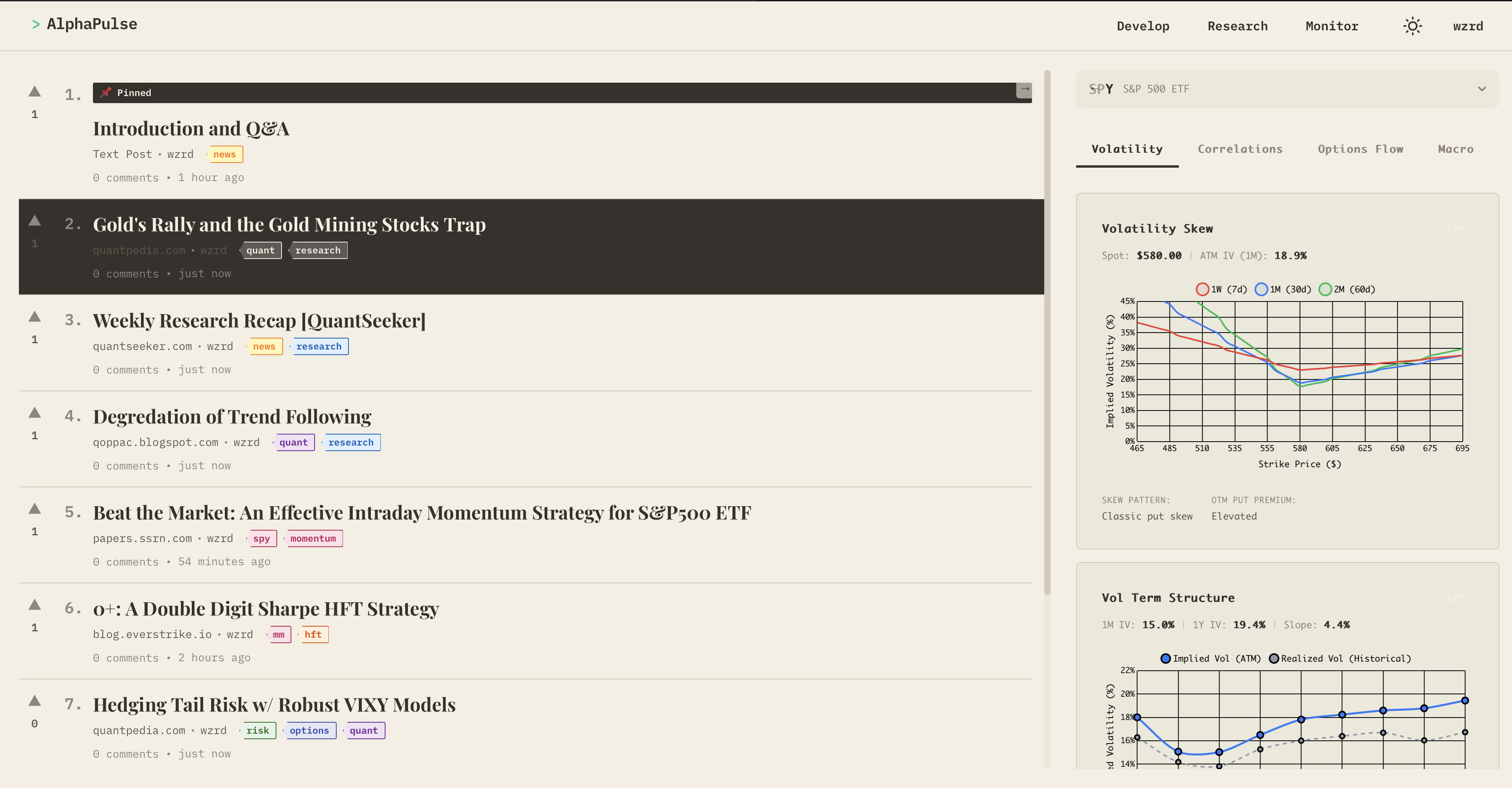Open Beat the Market intraday momentum post
The width and height of the screenshot is (1512, 788).
tap(421, 513)
